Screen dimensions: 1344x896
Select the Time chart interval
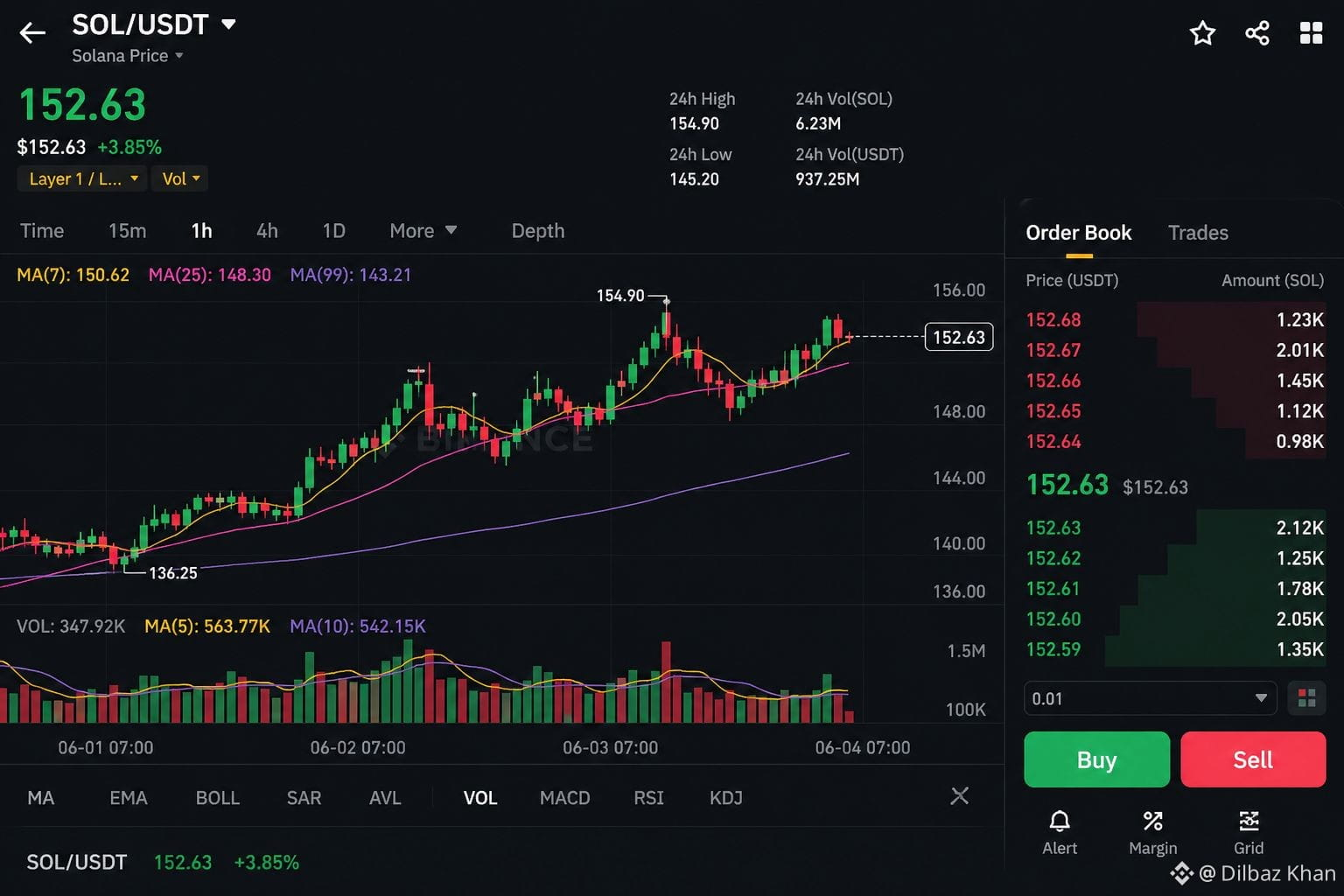coord(42,231)
